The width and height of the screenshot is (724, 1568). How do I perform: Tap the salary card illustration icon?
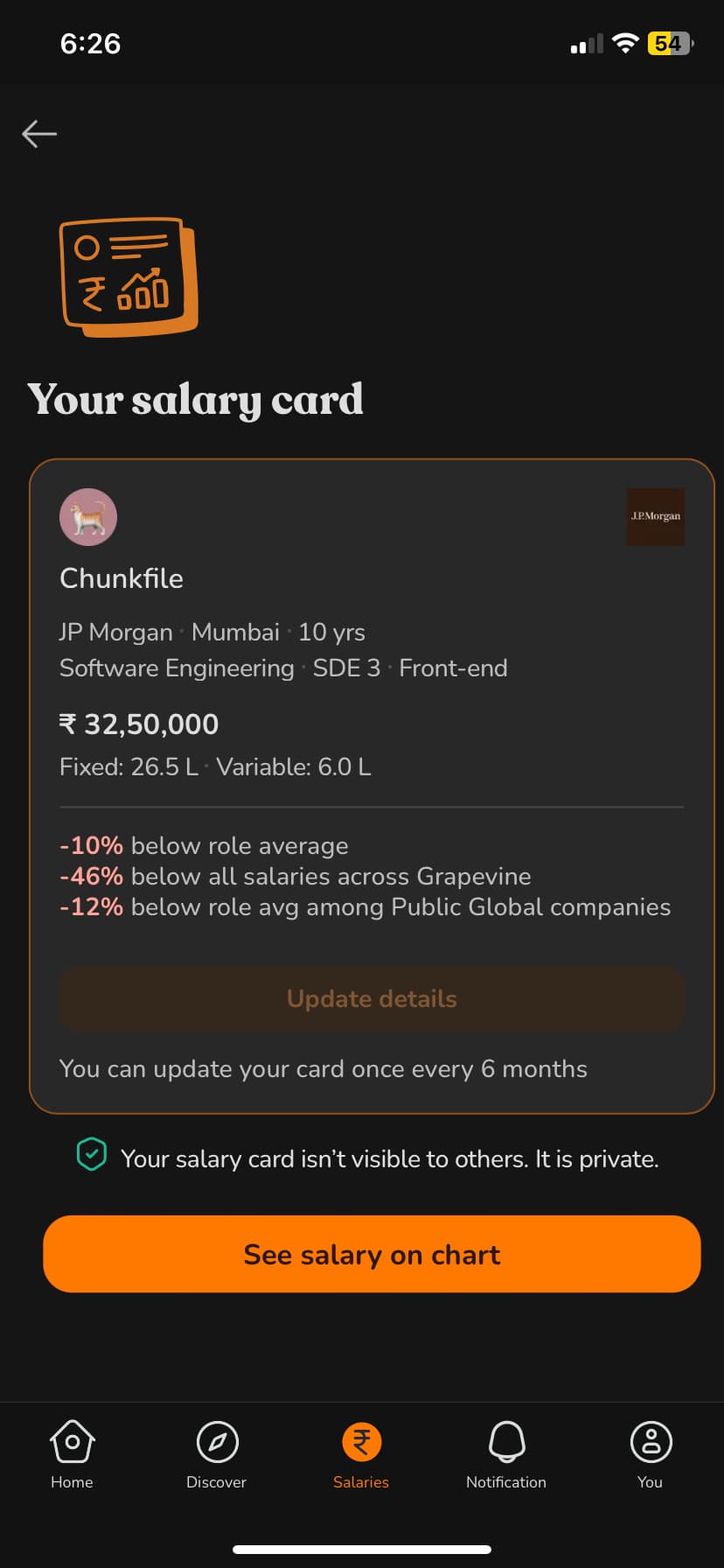129,276
